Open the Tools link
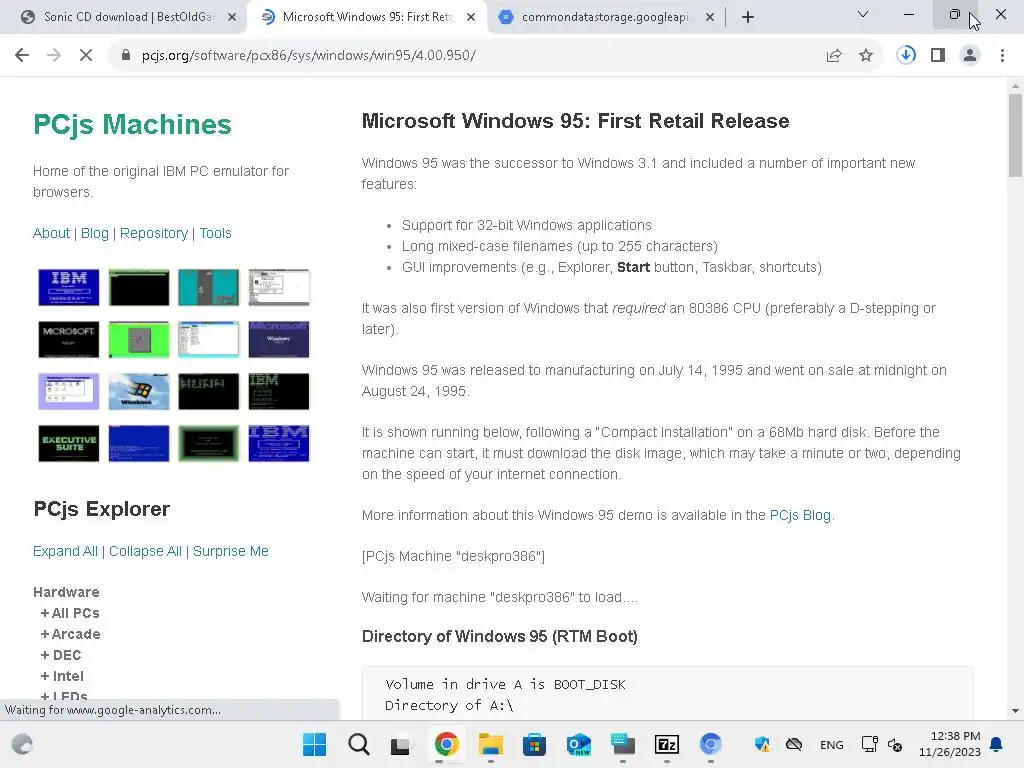Screen dimensions: 1024x768 tap(216, 233)
